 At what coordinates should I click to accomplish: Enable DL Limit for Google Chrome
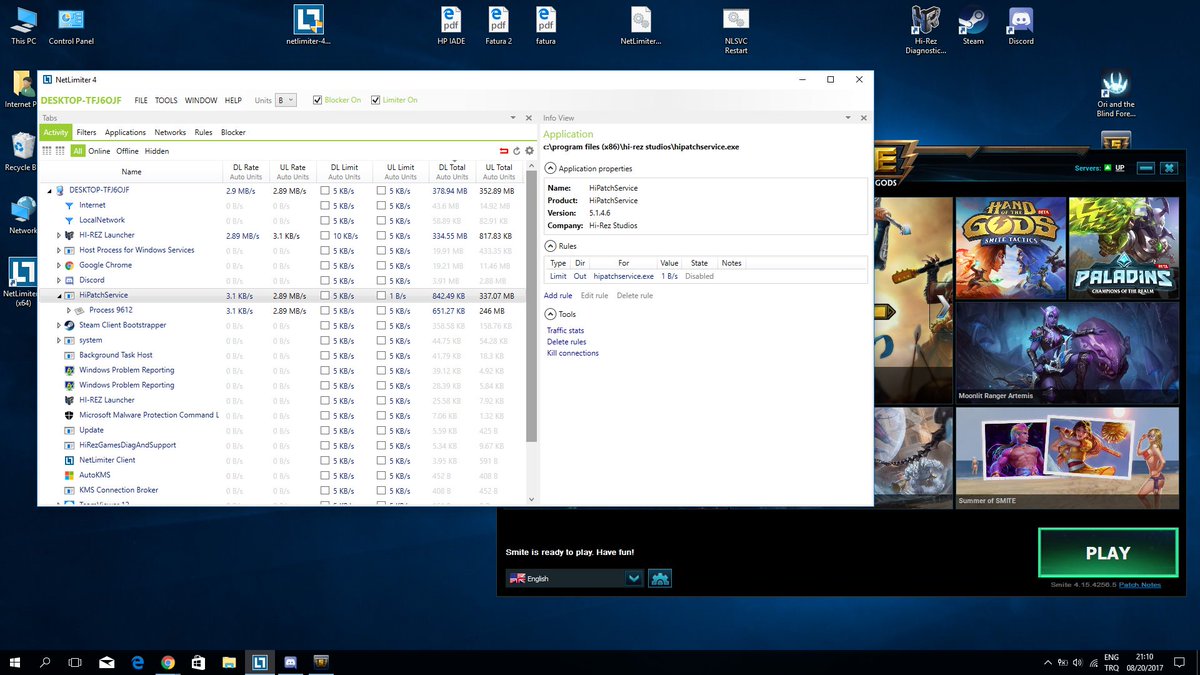tap(325, 265)
